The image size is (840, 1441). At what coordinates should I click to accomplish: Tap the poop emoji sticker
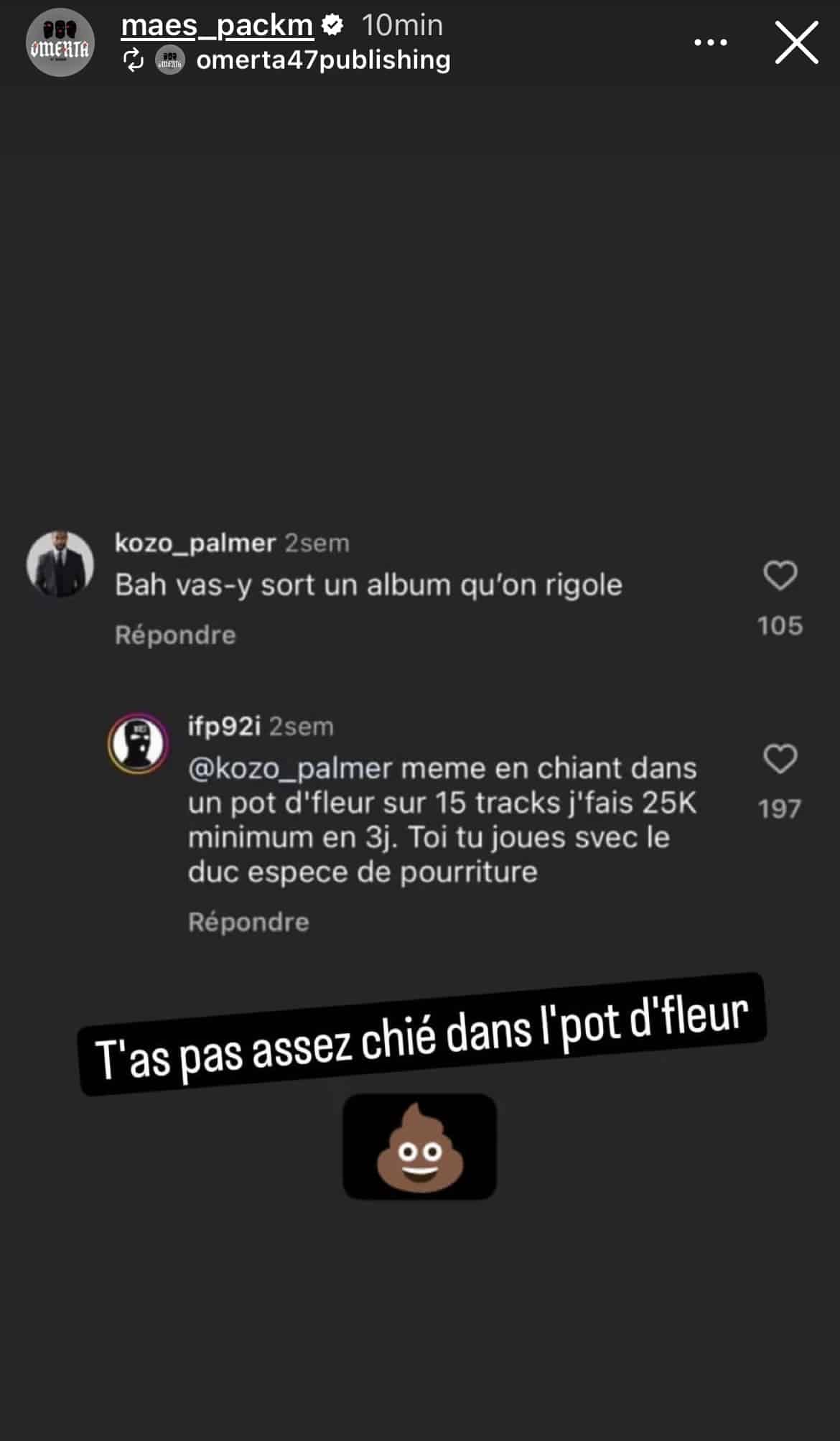pos(420,1147)
